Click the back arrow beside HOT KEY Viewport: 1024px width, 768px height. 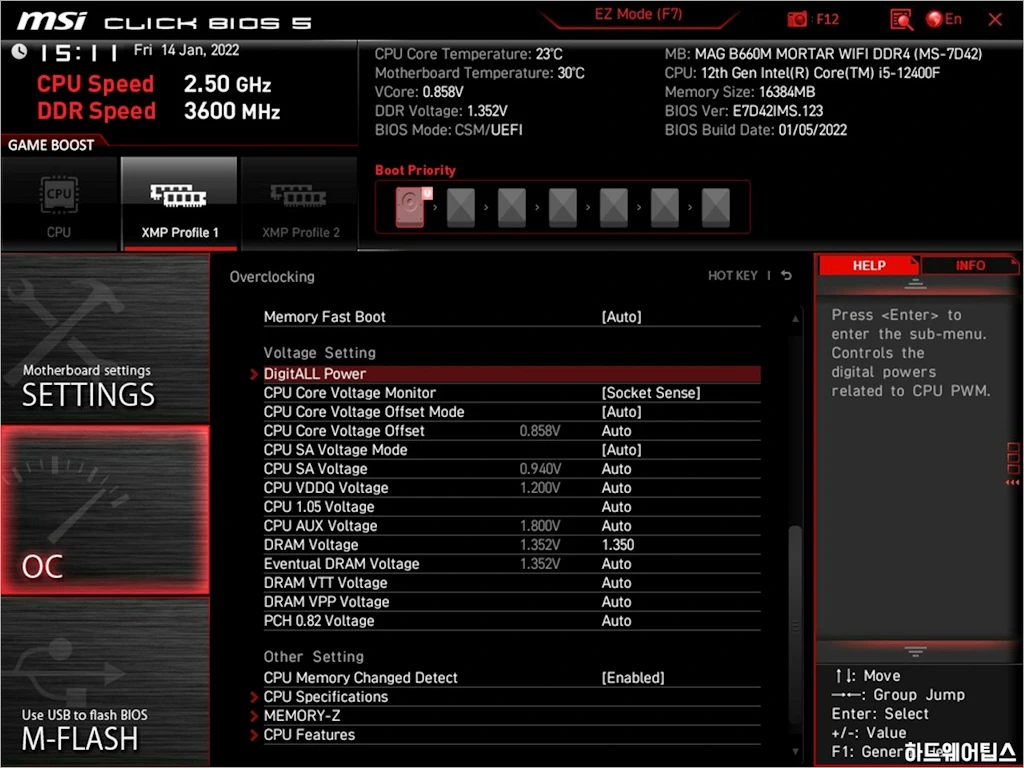pos(786,276)
